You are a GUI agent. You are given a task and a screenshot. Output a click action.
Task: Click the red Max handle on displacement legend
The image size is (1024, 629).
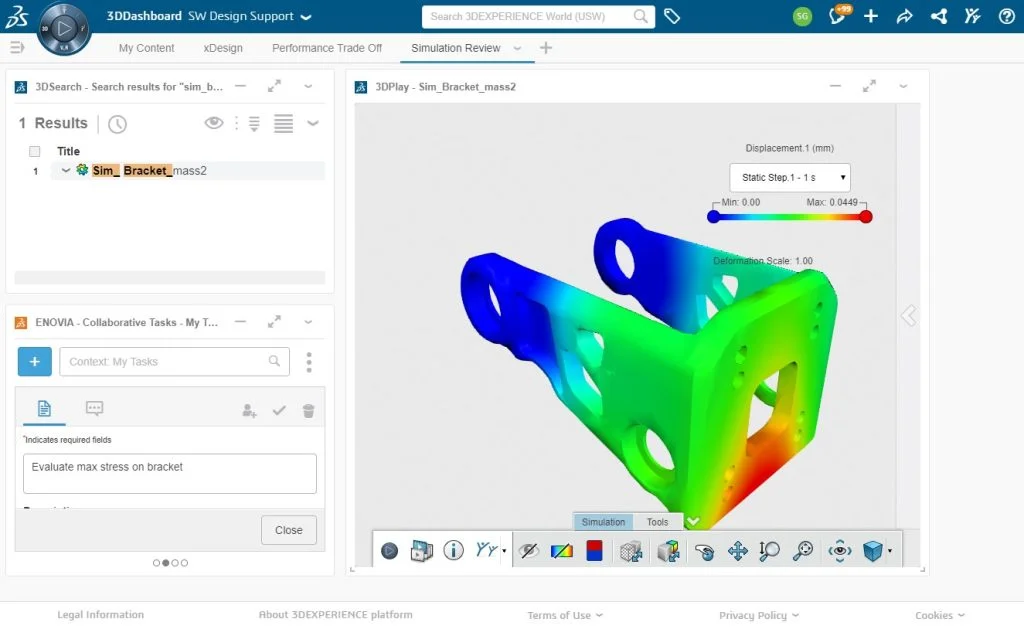click(x=865, y=217)
